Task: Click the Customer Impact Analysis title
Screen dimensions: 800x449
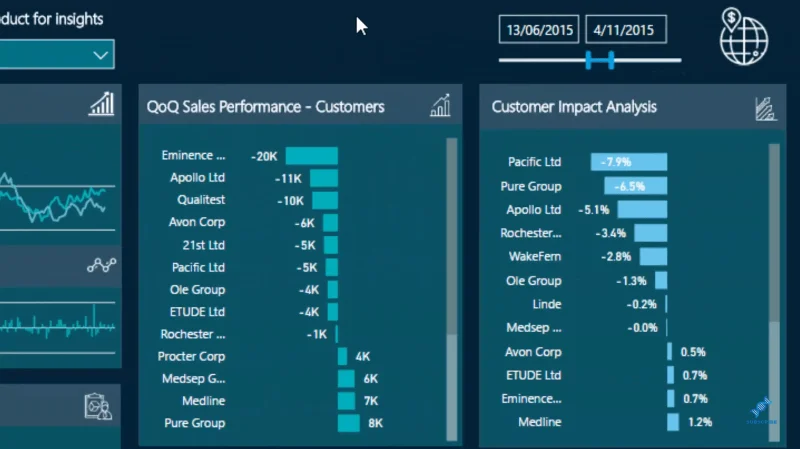Action: (574, 107)
